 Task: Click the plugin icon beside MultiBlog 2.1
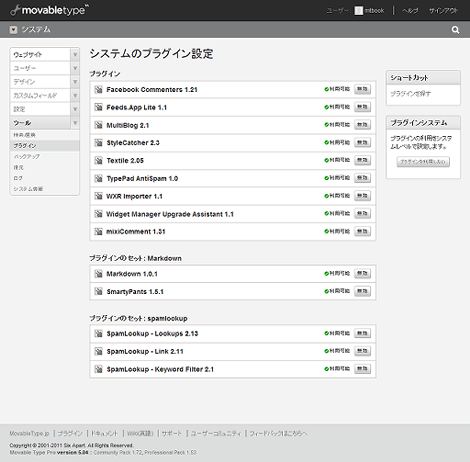click(x=98, y=125)
